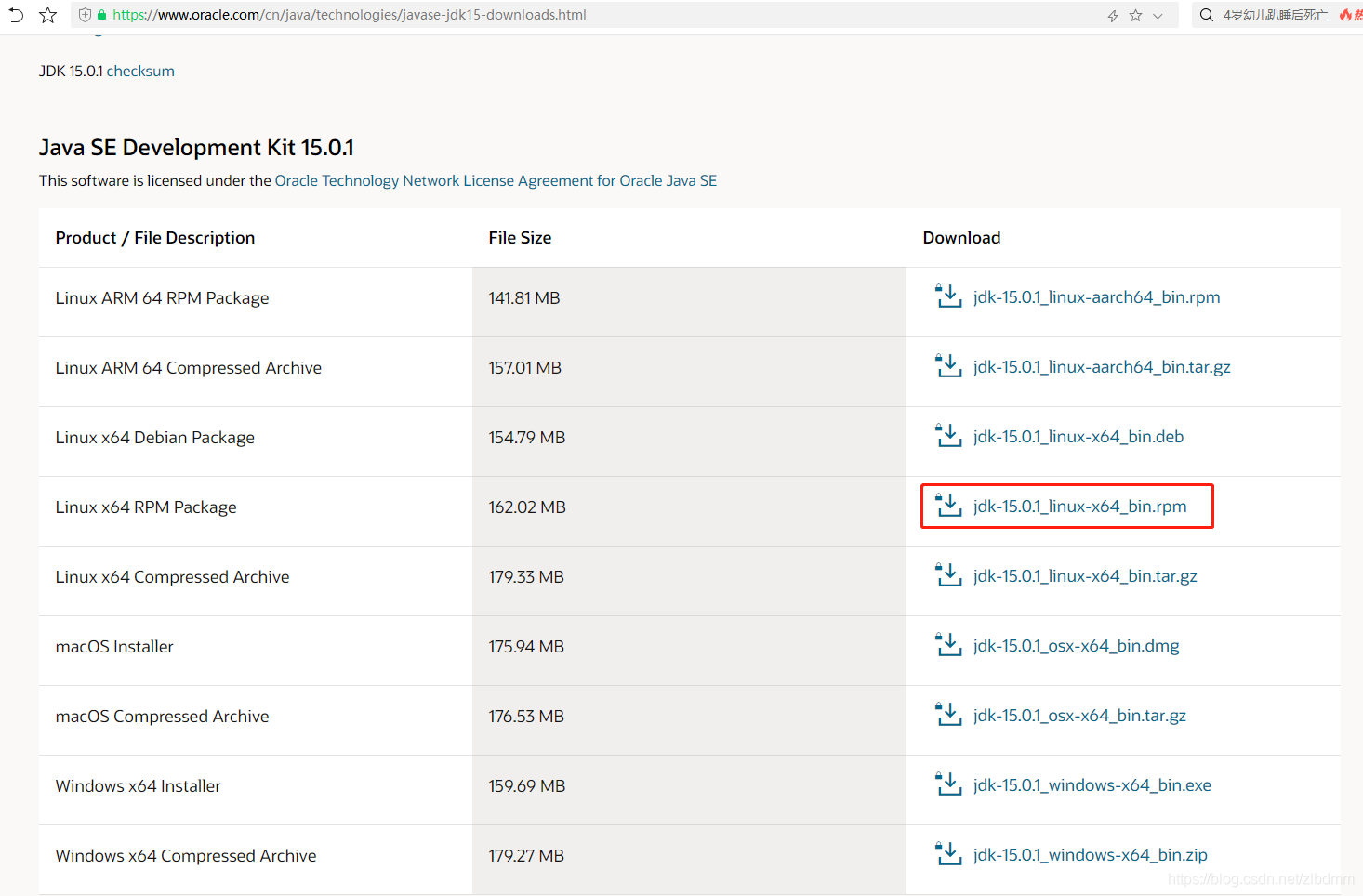Open the JDK 15.0.1 checksum link
Viewport: 1363px width, 896px height.
click(x=140, y=72)
